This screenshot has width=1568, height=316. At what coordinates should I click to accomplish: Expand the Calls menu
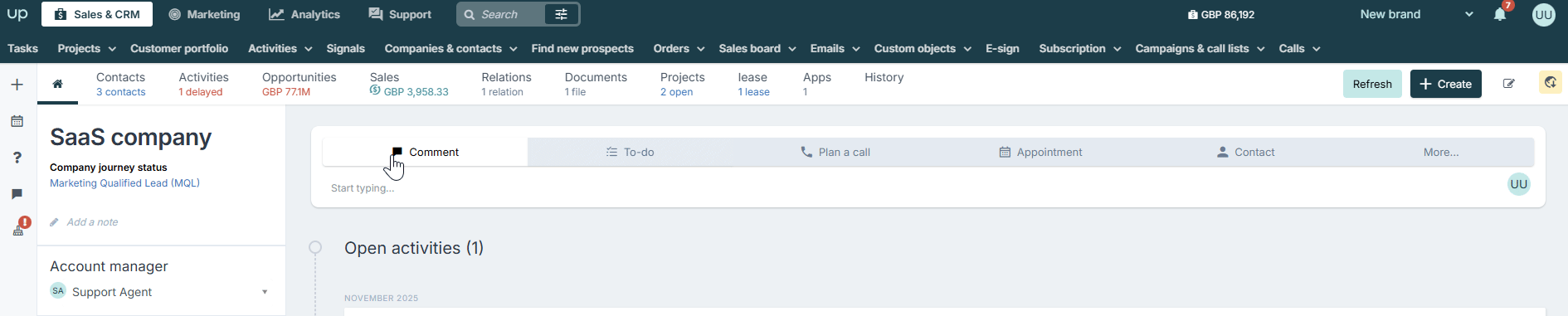(1299, 49)
